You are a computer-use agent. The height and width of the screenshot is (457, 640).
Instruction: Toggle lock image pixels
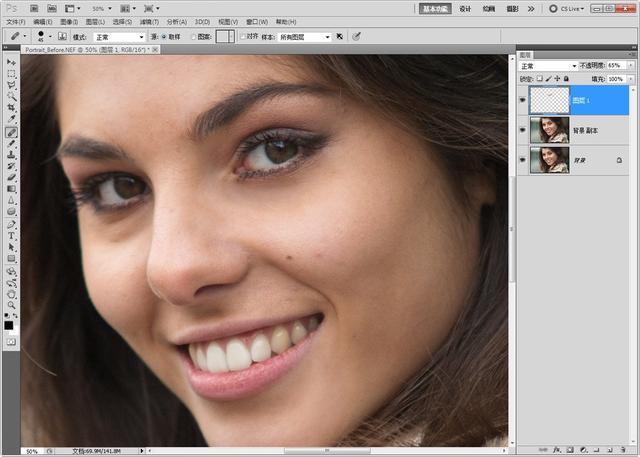click(549, 78)
